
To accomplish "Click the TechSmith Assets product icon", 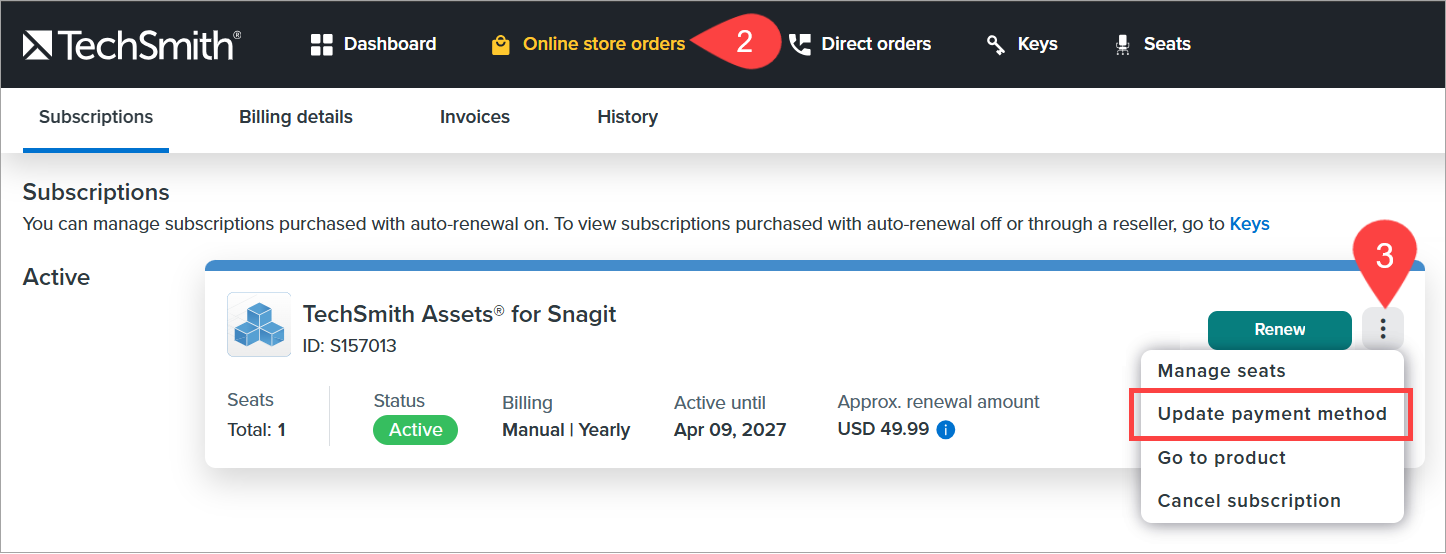I will point(259,325).
